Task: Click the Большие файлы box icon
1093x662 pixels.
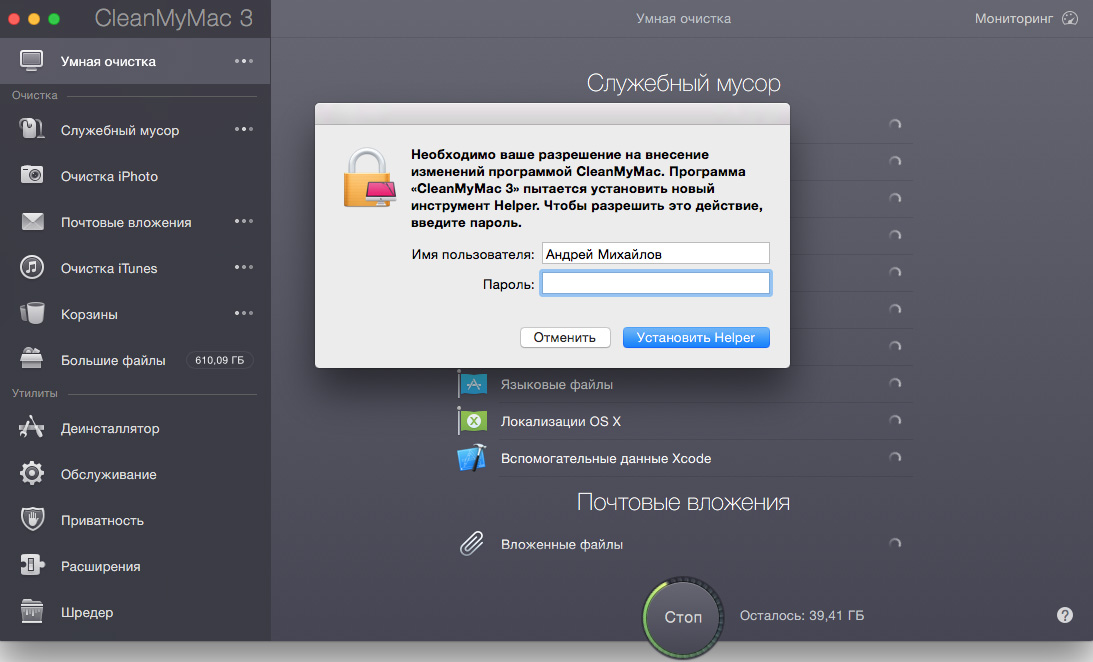Action: [31, 358]
